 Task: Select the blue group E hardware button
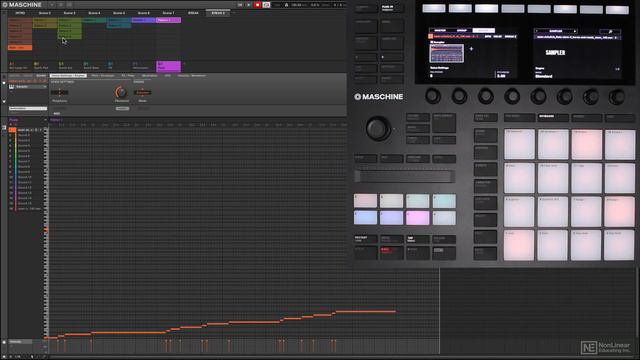(365, 218)
